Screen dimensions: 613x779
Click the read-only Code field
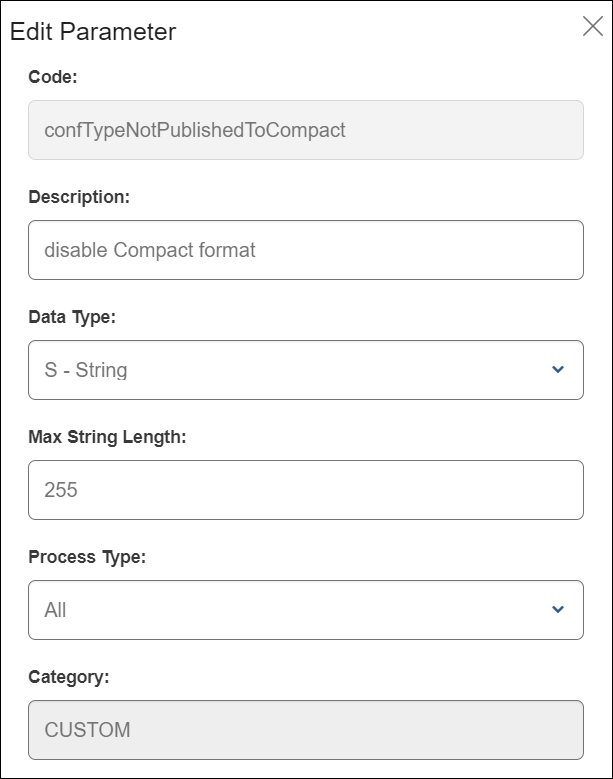coord(305,130)
